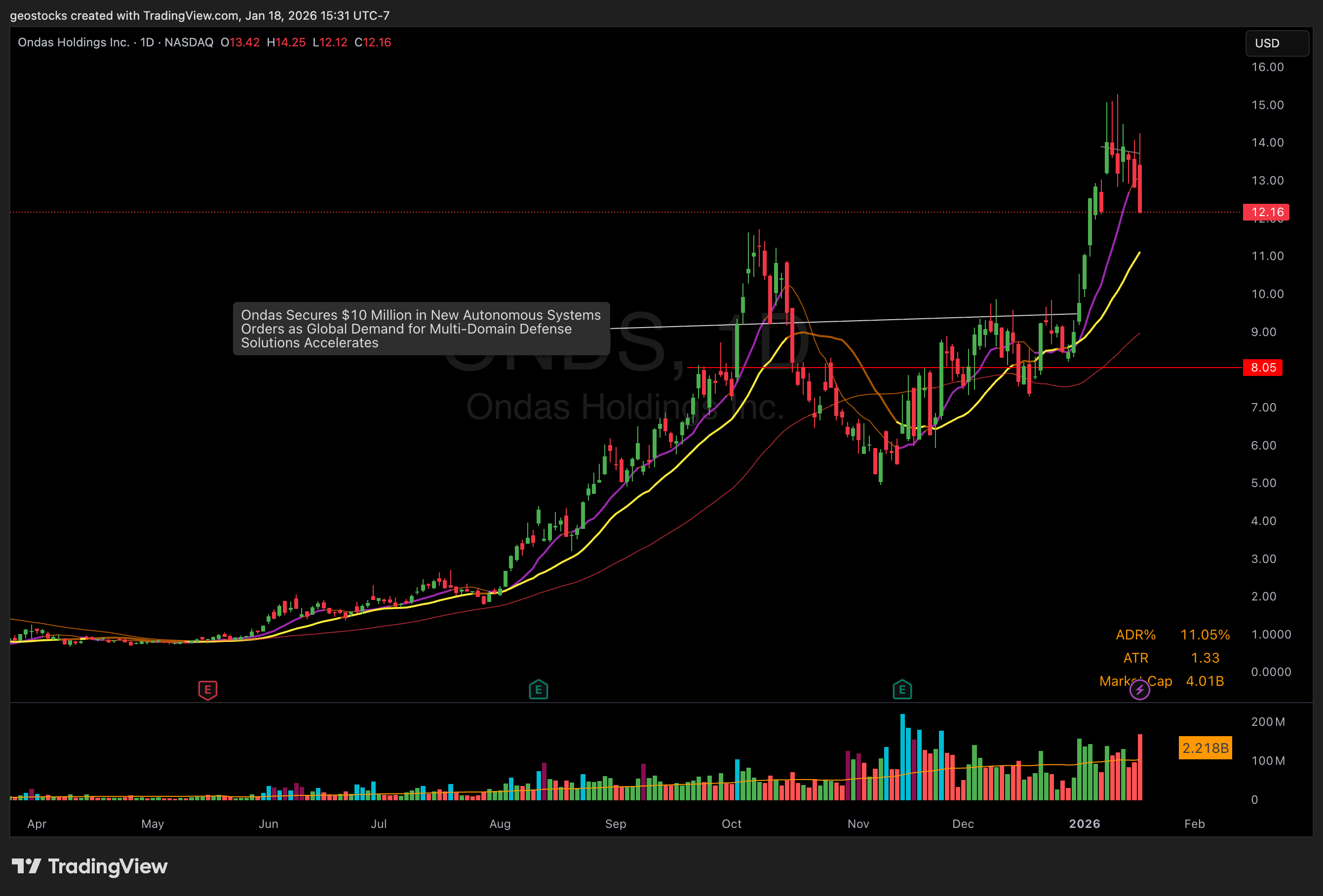Click the TradingView logo at bottom left
The height and width of the screenshot is (896, 1323).
90,866
